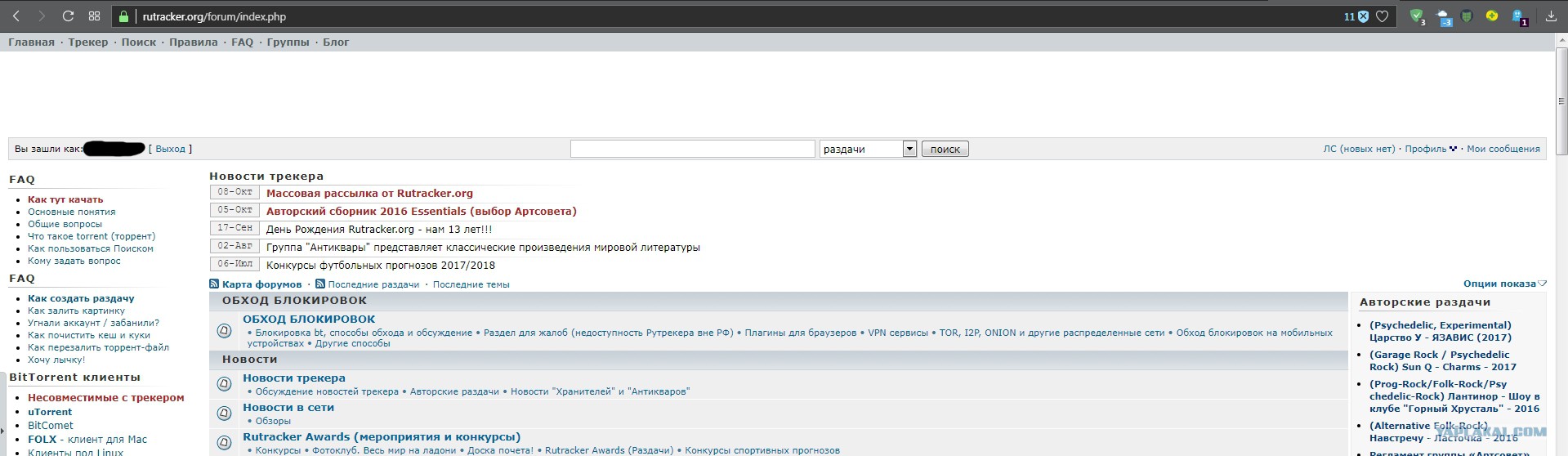The width and height of the screenshot is (1568, 456).
Task: Expand the Профиль dropdown arrow
Action: (1453, 149)
